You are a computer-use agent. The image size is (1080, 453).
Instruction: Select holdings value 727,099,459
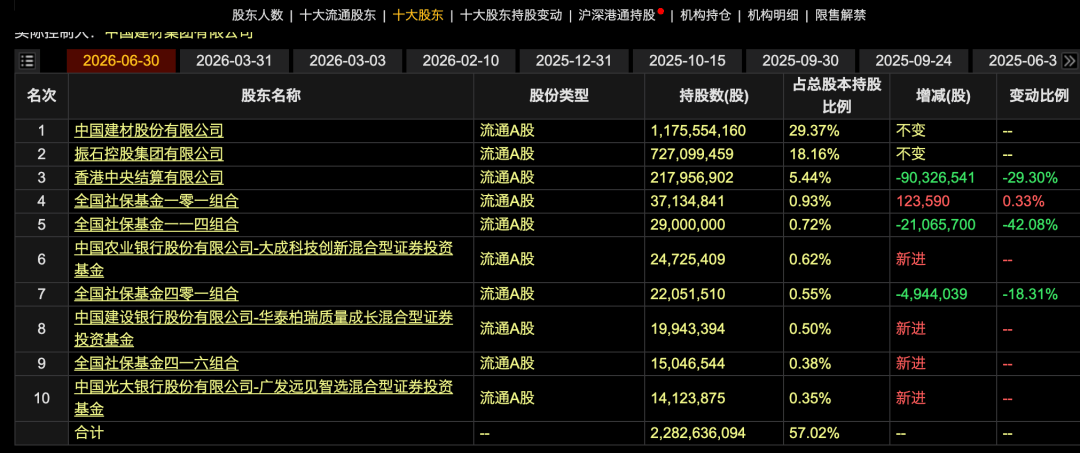pyautogui.click(x=692, y=154)
